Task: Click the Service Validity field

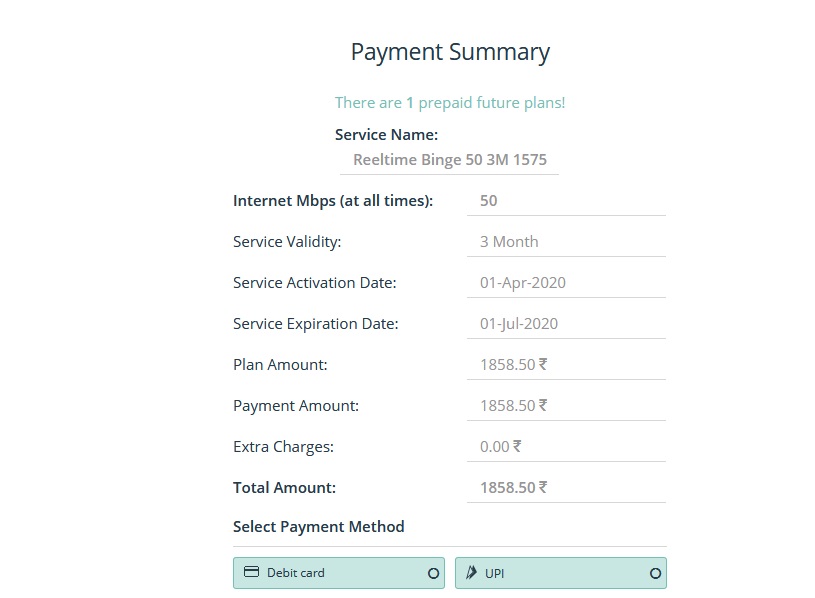Action: pos(565,242)
